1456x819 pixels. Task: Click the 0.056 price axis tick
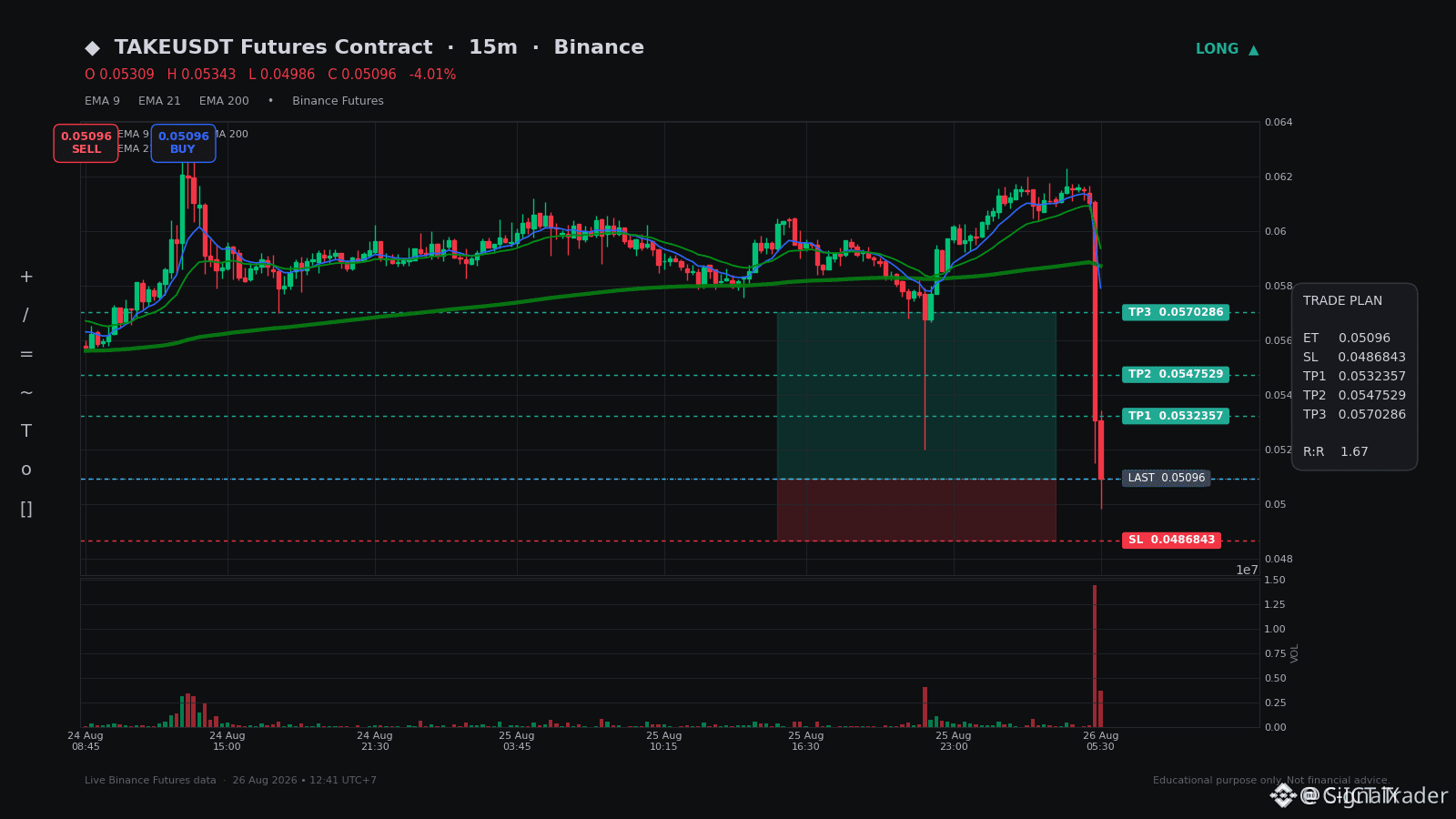1279,341
